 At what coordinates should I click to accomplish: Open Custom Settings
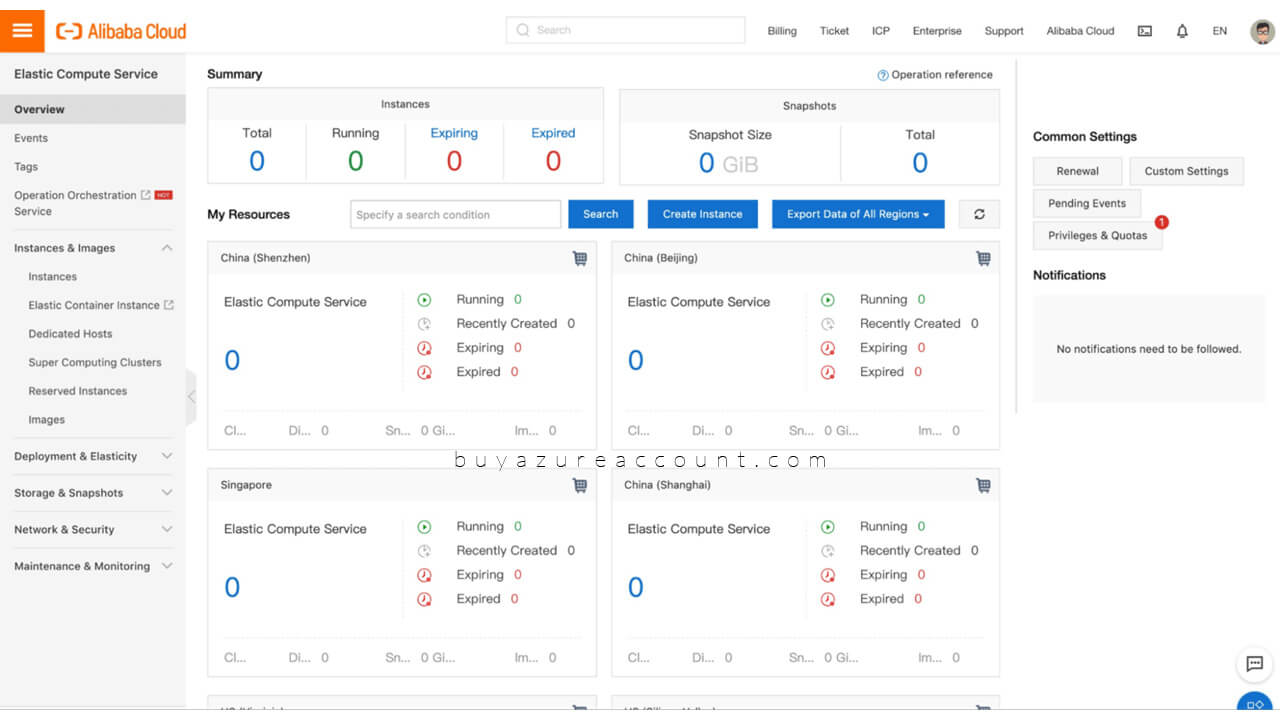tap(1187, 171)
